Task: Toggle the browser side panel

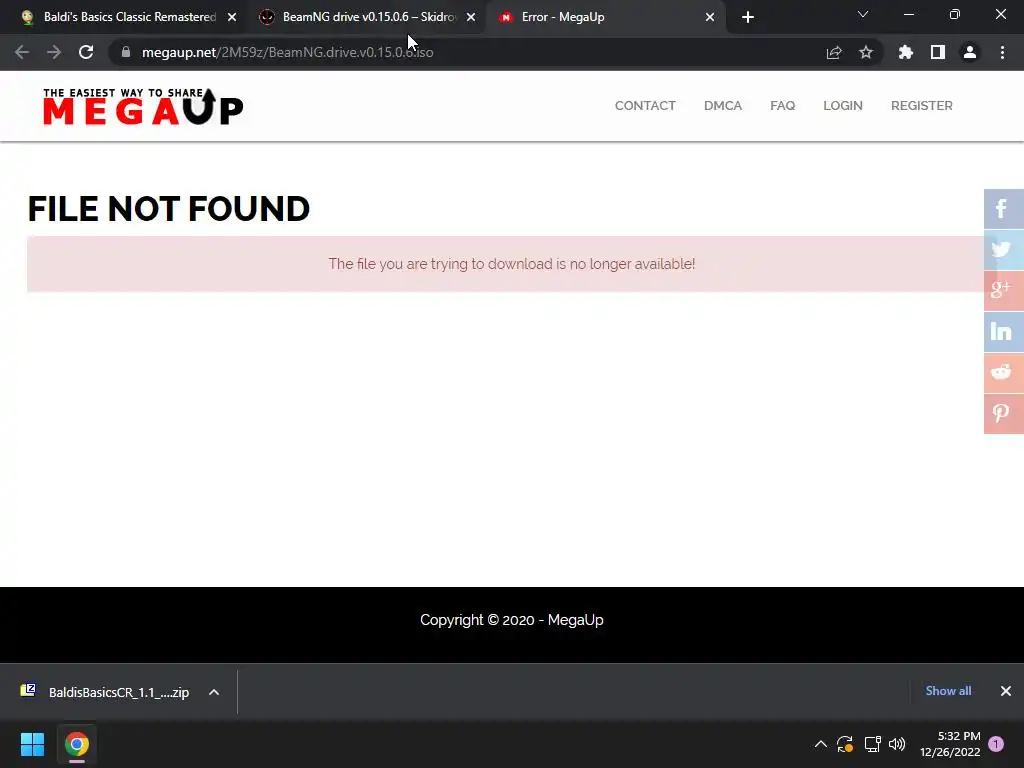Action: pyautogui.click(x=937, y=52)
